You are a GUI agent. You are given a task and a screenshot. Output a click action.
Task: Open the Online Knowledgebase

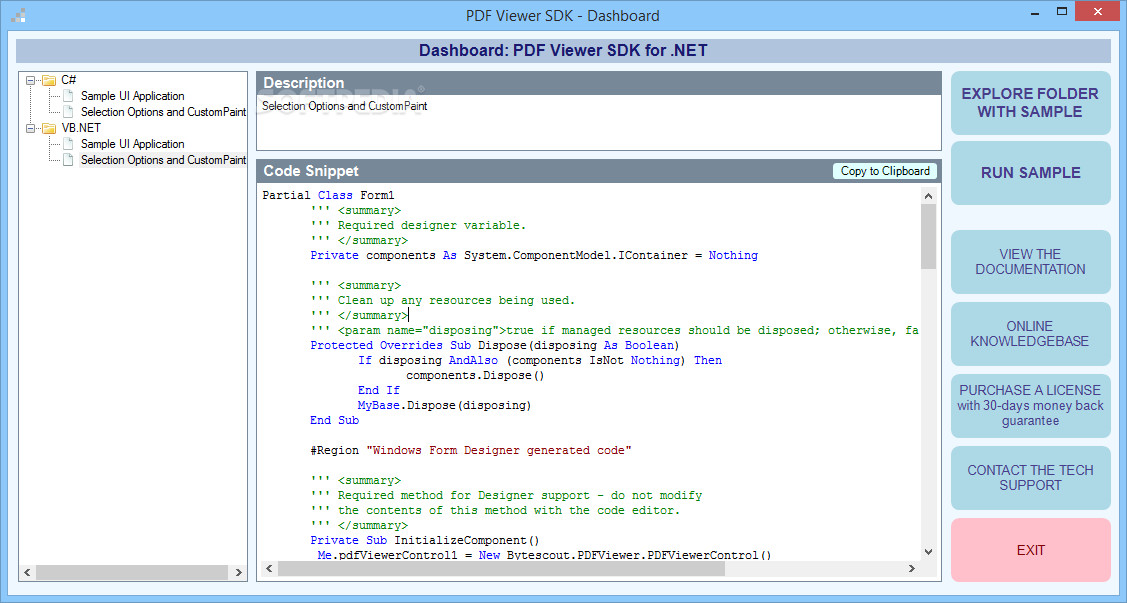click(x=1030, y=333)
